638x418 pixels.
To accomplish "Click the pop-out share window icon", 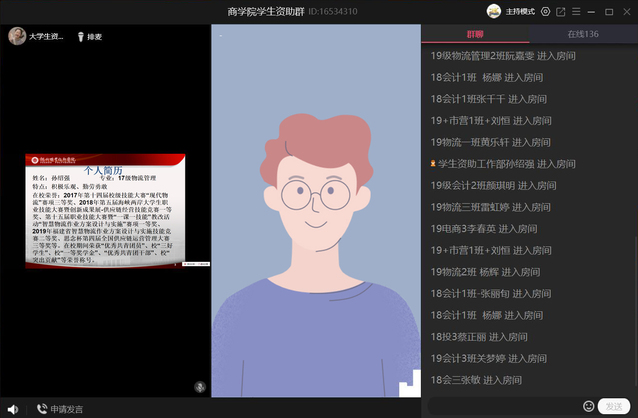I will [x=561, y=12].
